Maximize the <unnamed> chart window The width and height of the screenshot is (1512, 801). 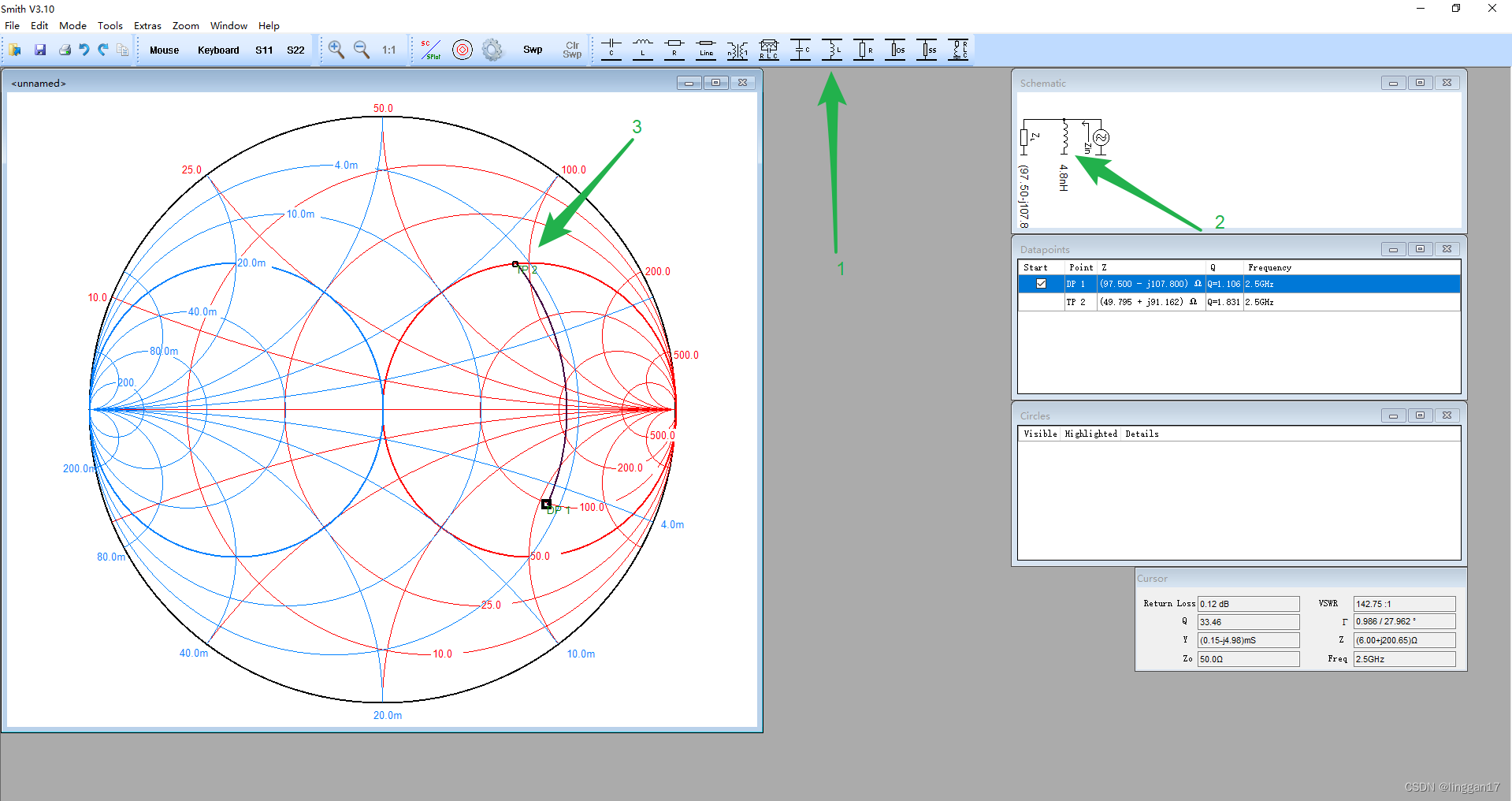(715, 83)
